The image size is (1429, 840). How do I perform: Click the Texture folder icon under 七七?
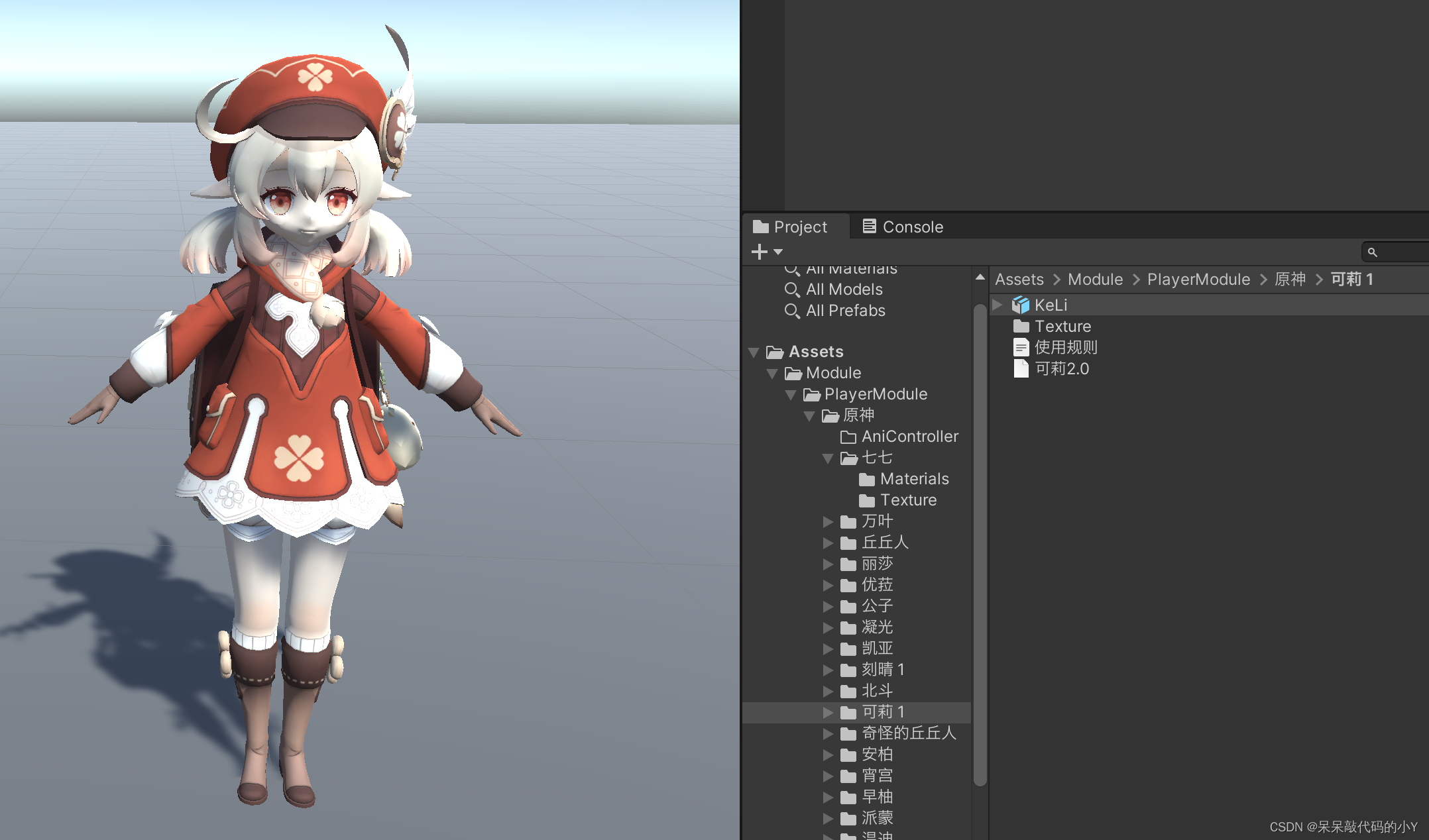867,500
